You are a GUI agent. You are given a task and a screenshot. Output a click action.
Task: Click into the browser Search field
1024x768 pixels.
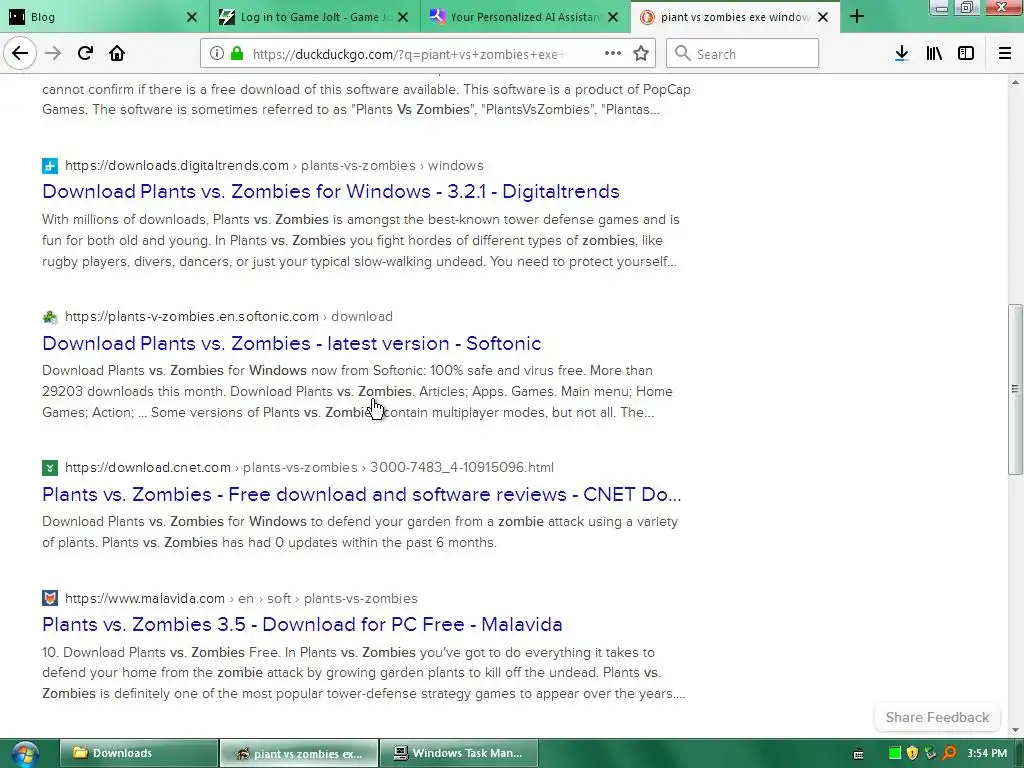(743, 54)
